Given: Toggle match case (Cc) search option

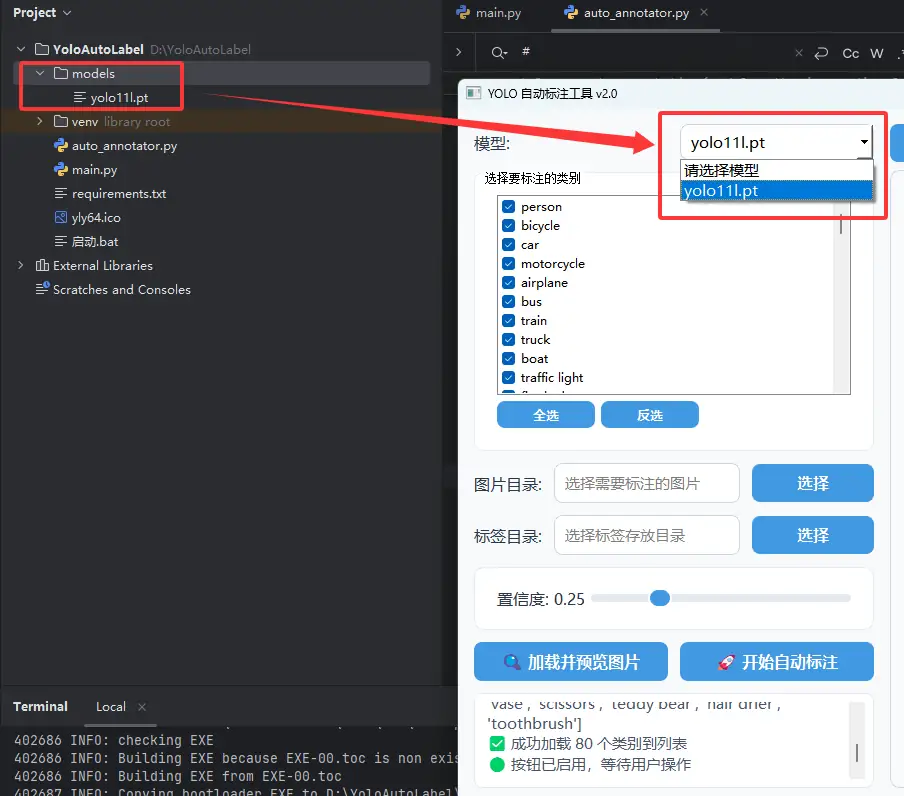Looking at the screenshot, I should [851, 53].
